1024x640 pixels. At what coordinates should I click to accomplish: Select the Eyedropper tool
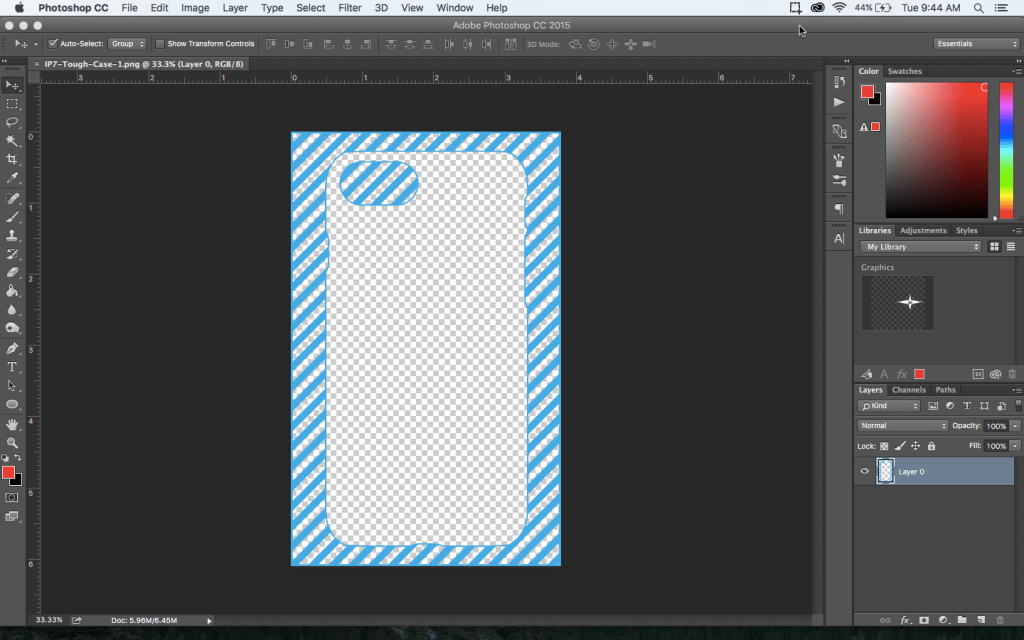pos(13,178)
